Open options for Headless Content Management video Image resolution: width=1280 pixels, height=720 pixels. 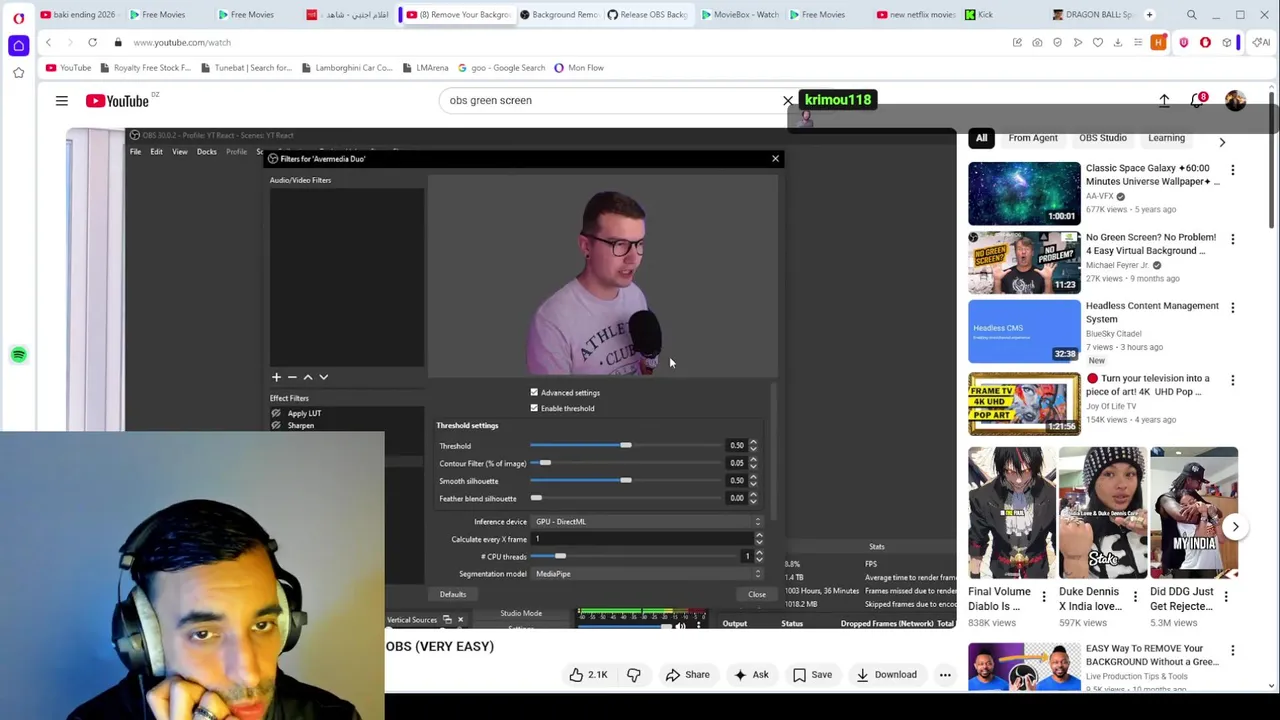(1233, 308)
